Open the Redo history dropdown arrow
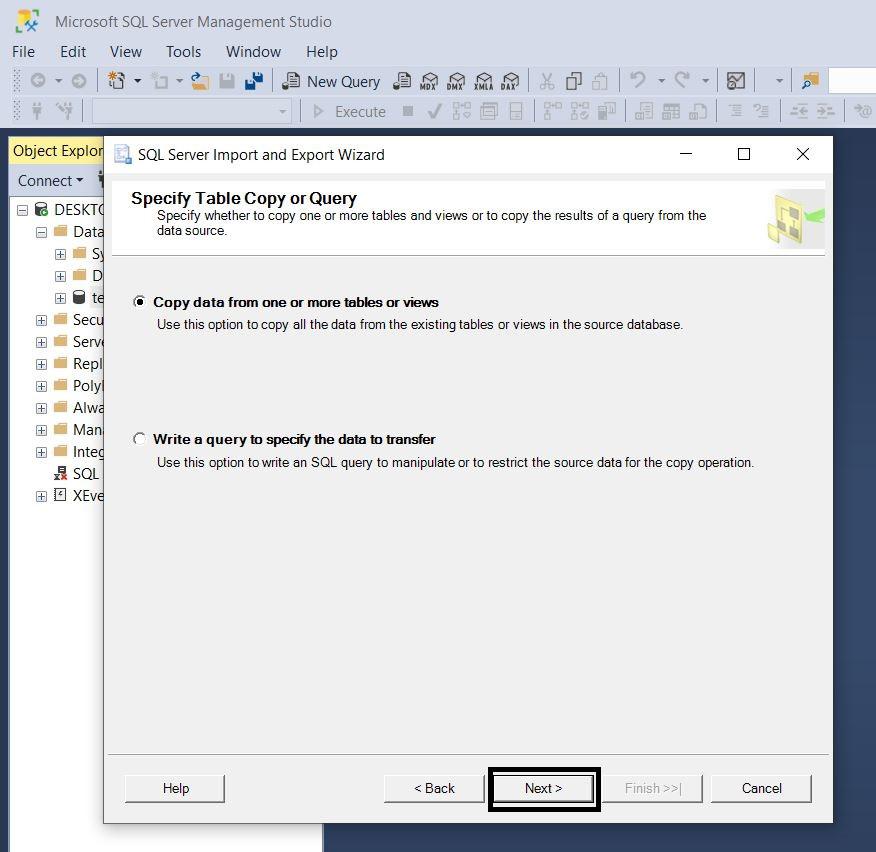Image resolution: width=876 pixels, height=852 pixels. 706,82
